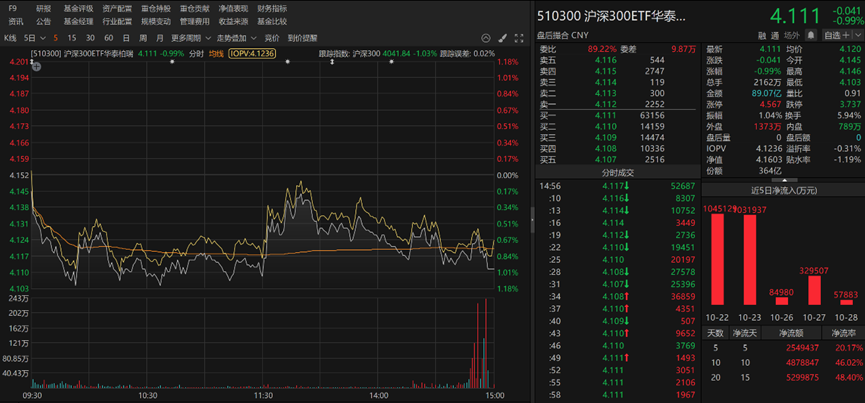Open the 资产配置 asset allocation menu
Screen dimensions: 865x403
[x=118, y=9]
